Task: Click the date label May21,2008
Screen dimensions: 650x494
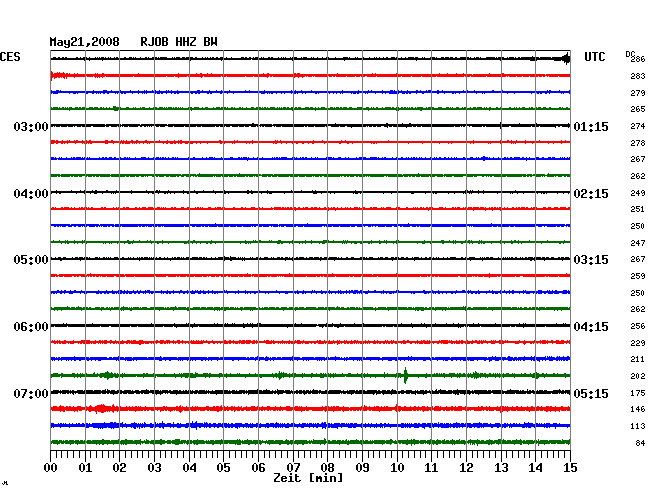Action: 84,42
